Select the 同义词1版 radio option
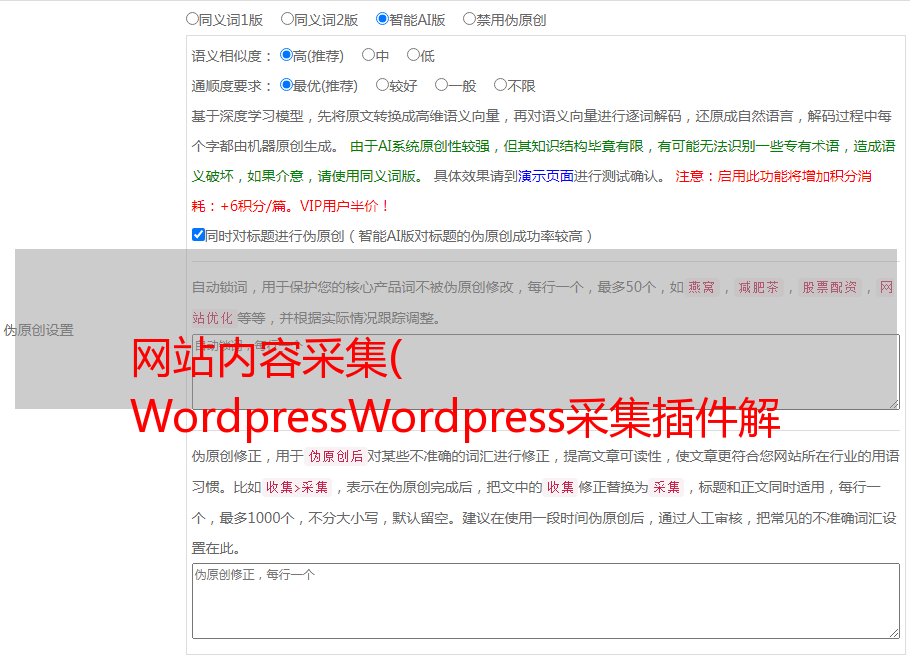Screen dimensions: 911x658 [x=192, y=19]
